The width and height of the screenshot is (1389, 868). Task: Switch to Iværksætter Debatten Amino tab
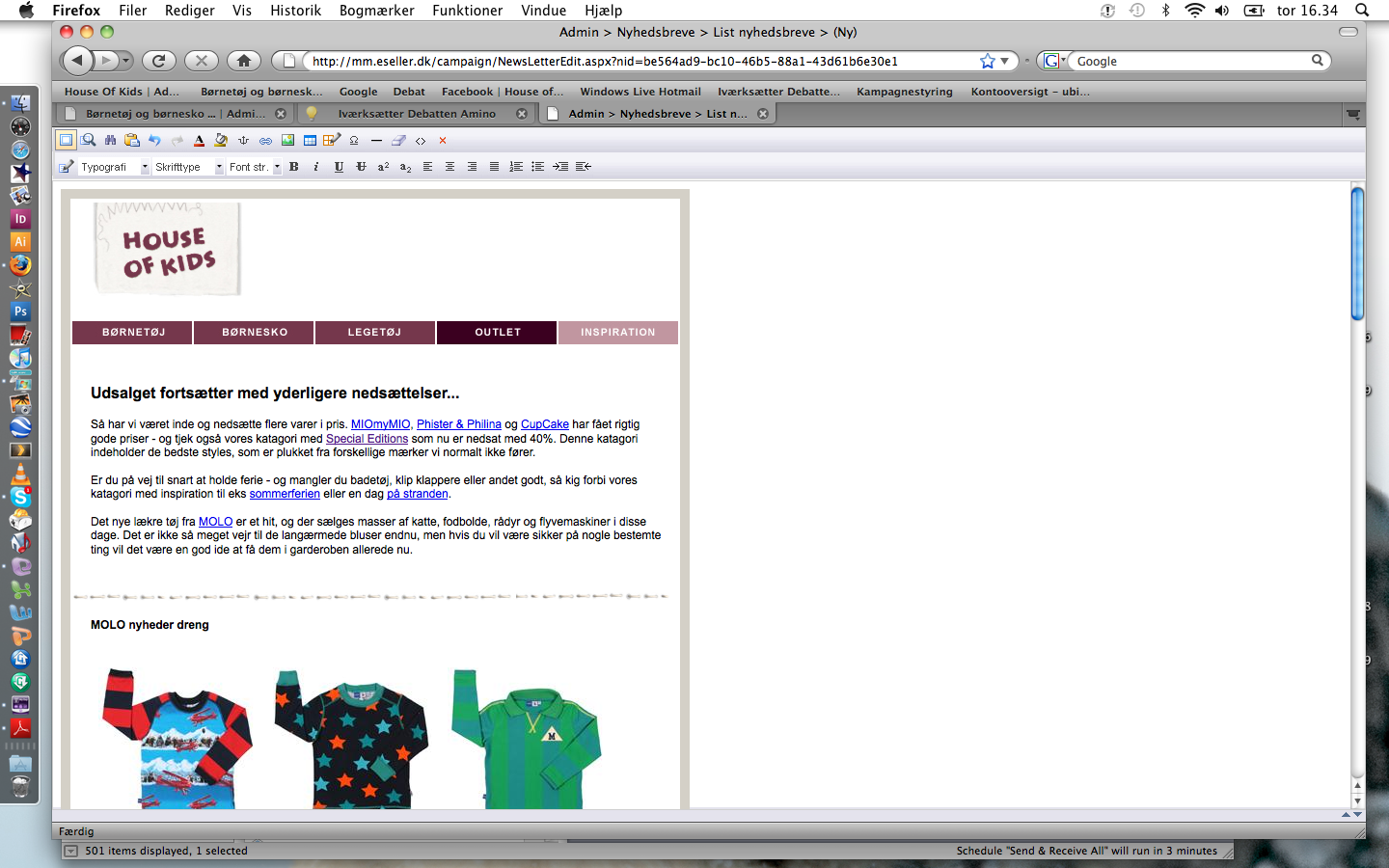[x=417, y=114]
